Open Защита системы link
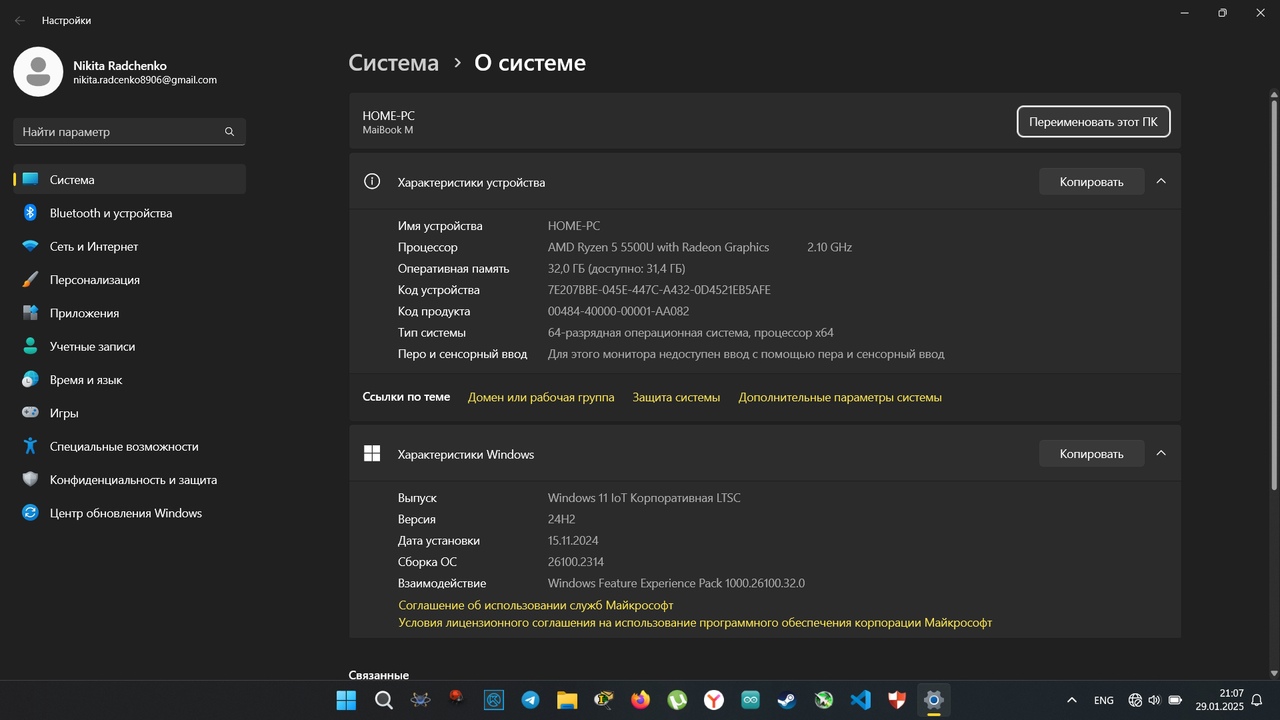Screen dimensions: 1280x720 (676, 397)
